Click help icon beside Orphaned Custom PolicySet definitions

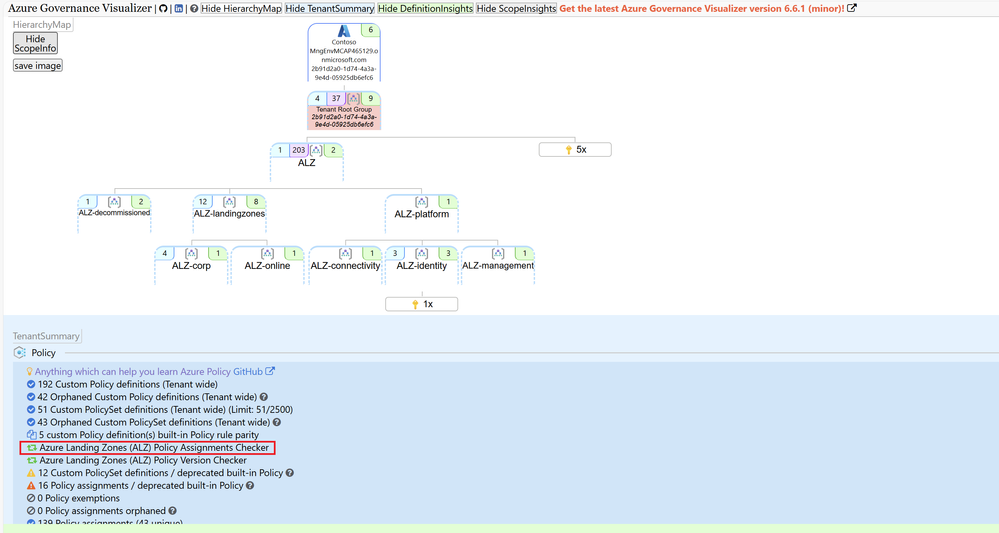tap(277, 422)
